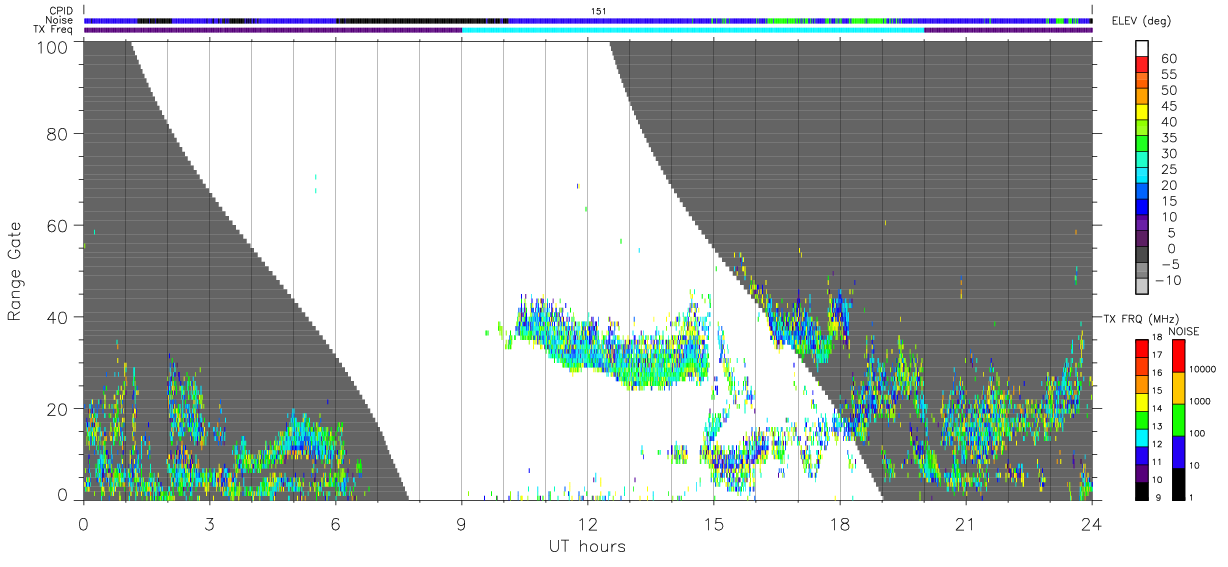Click the orange swatch on NOISE colorbar
1228x567 pixels.
(1179, 387)
